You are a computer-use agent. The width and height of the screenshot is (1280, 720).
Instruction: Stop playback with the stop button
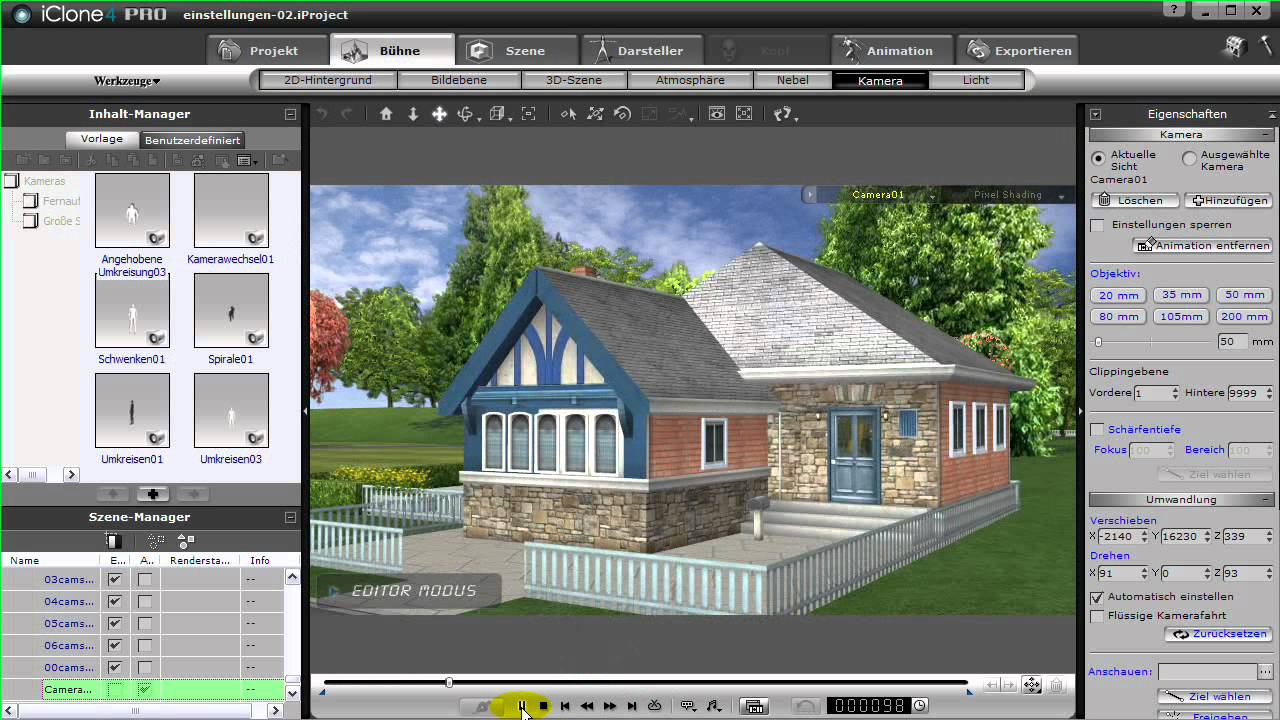tap(543, 706)
